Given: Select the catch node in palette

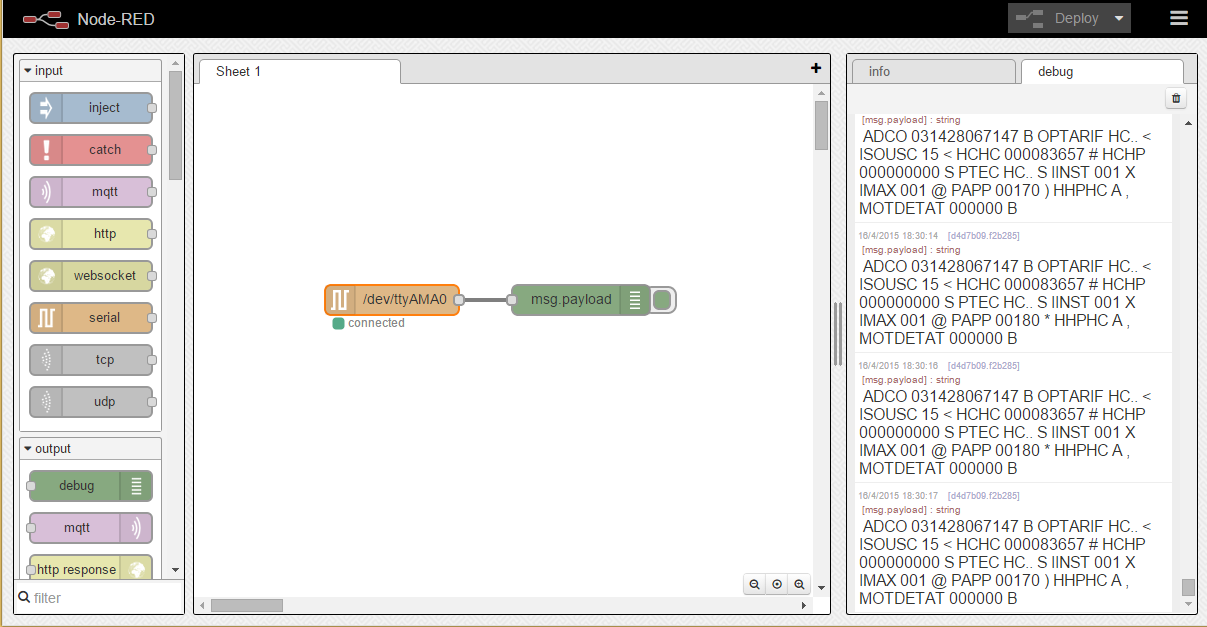Looking at the screenshot, I should click(91, 150).
